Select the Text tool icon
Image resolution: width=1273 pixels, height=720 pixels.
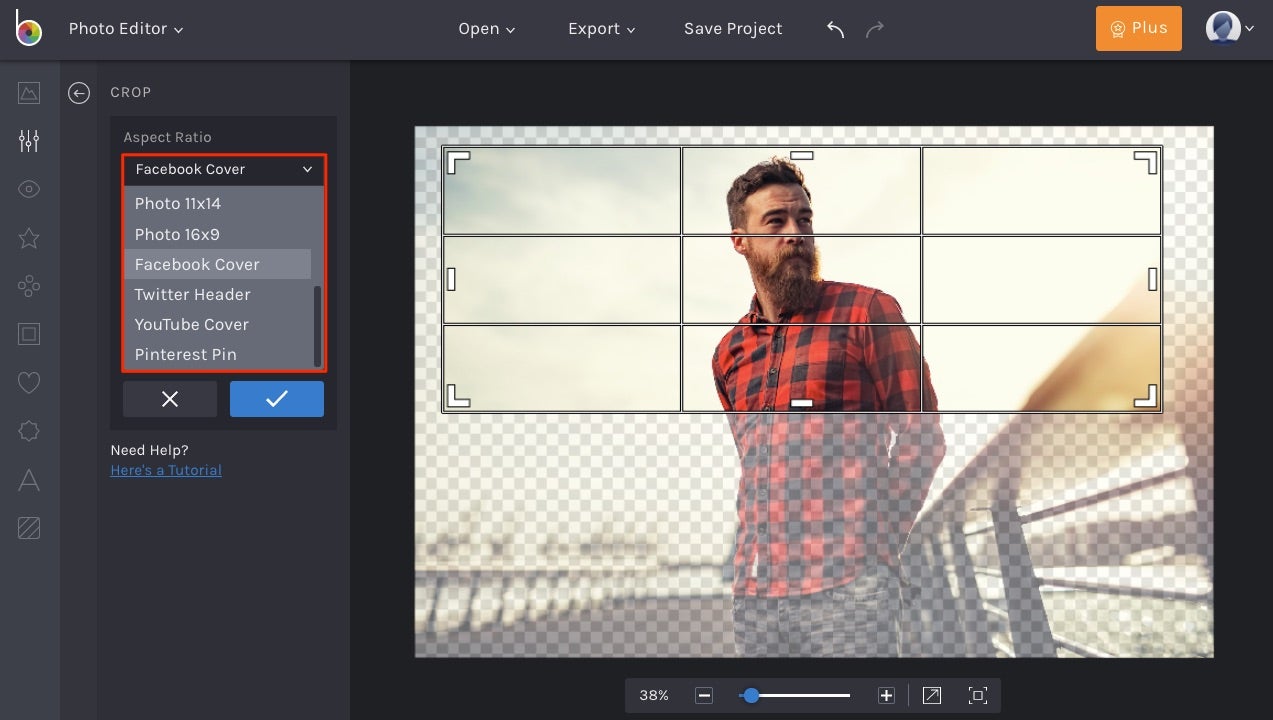pos(29,480)
